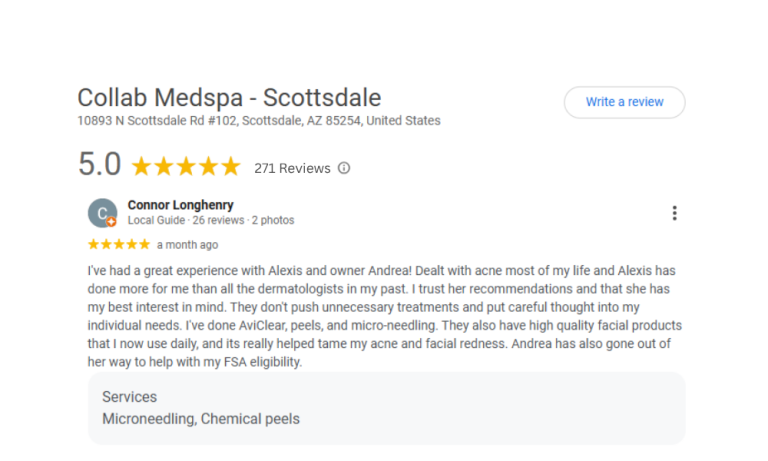The image size is (768, 461).
Task: Click the small five-star rating on the review
Action: point(119,244)
